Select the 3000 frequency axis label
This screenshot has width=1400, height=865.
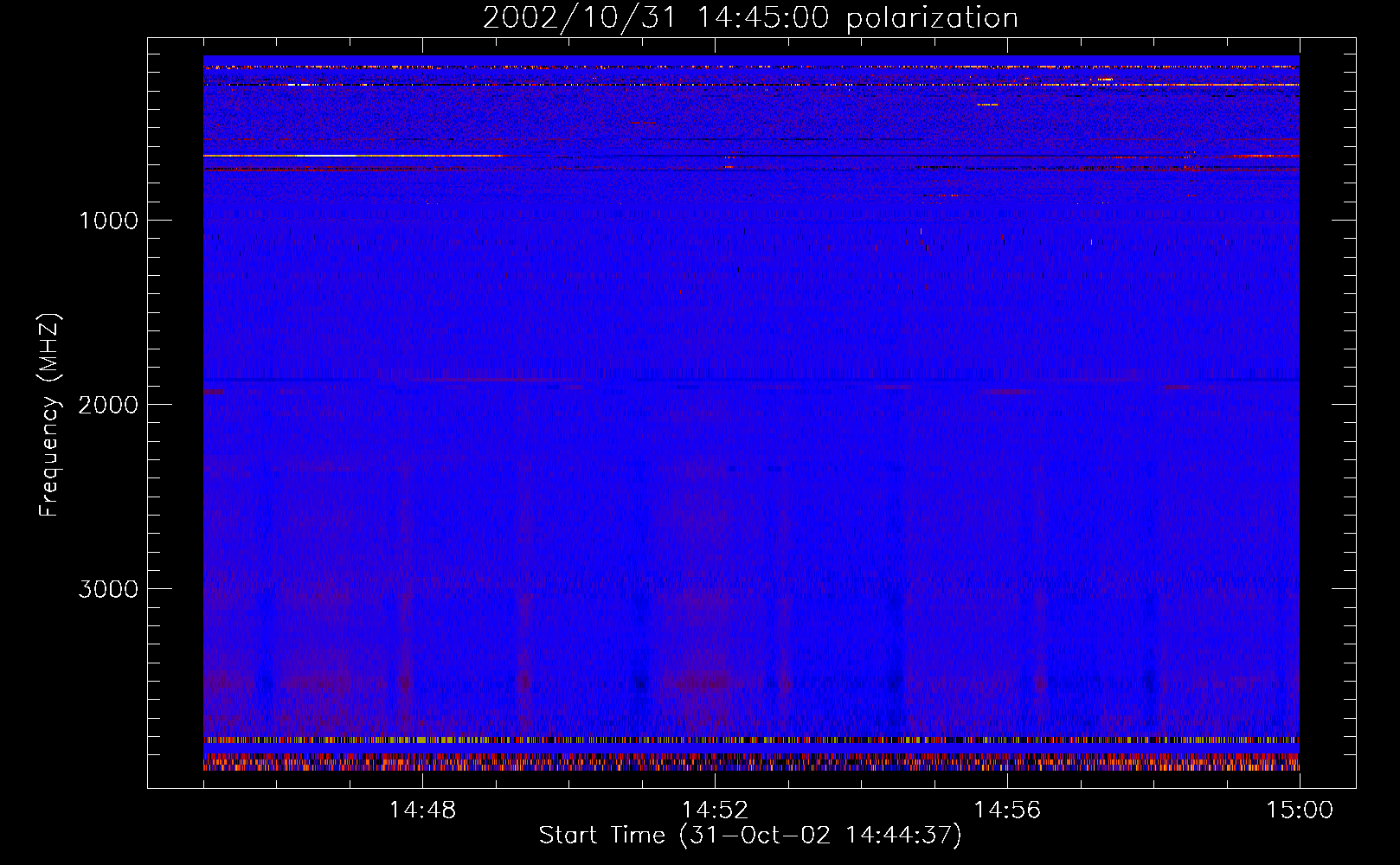click(x=108, y=589)
